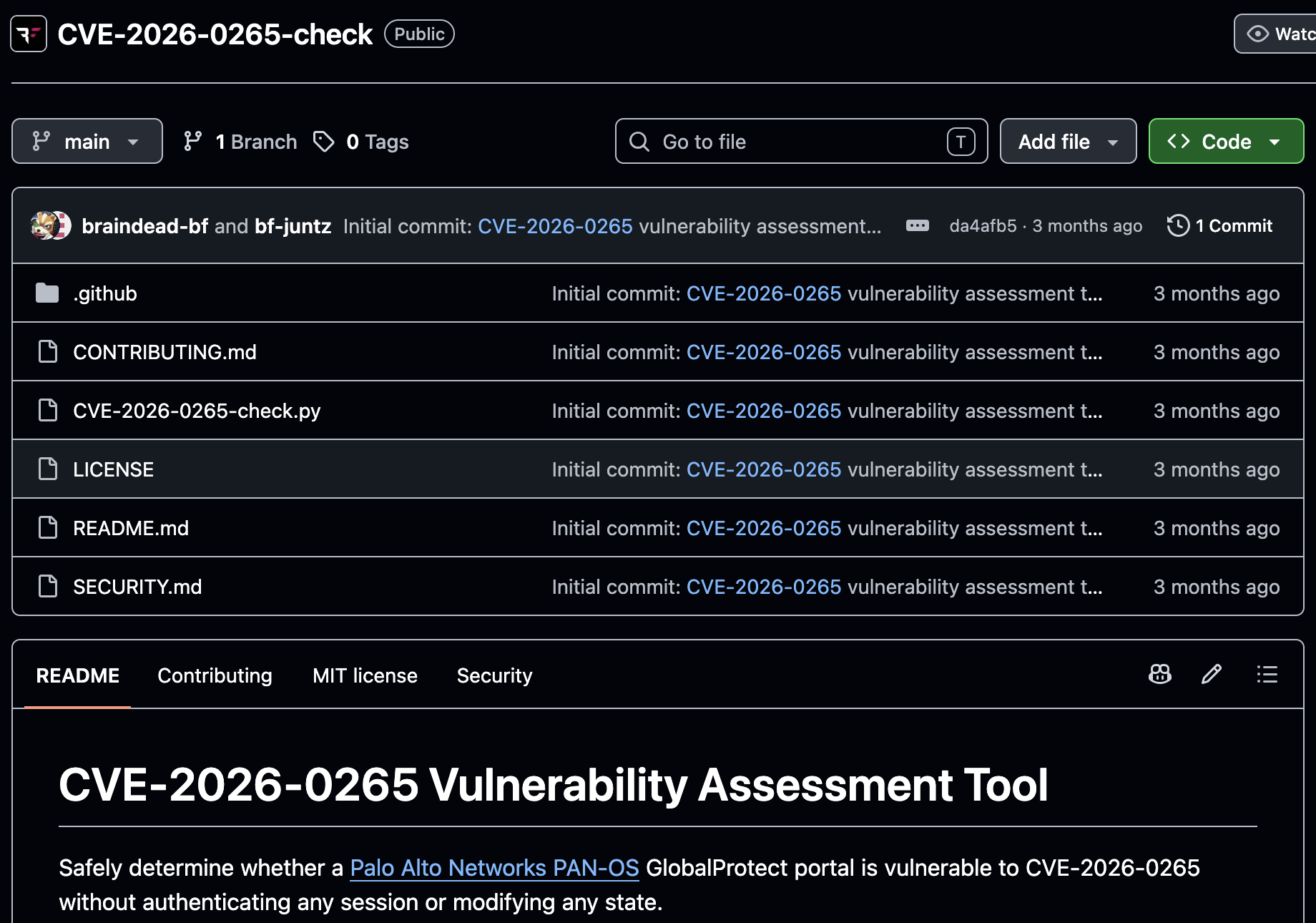Click the Watch button

tap(1275, 34)
